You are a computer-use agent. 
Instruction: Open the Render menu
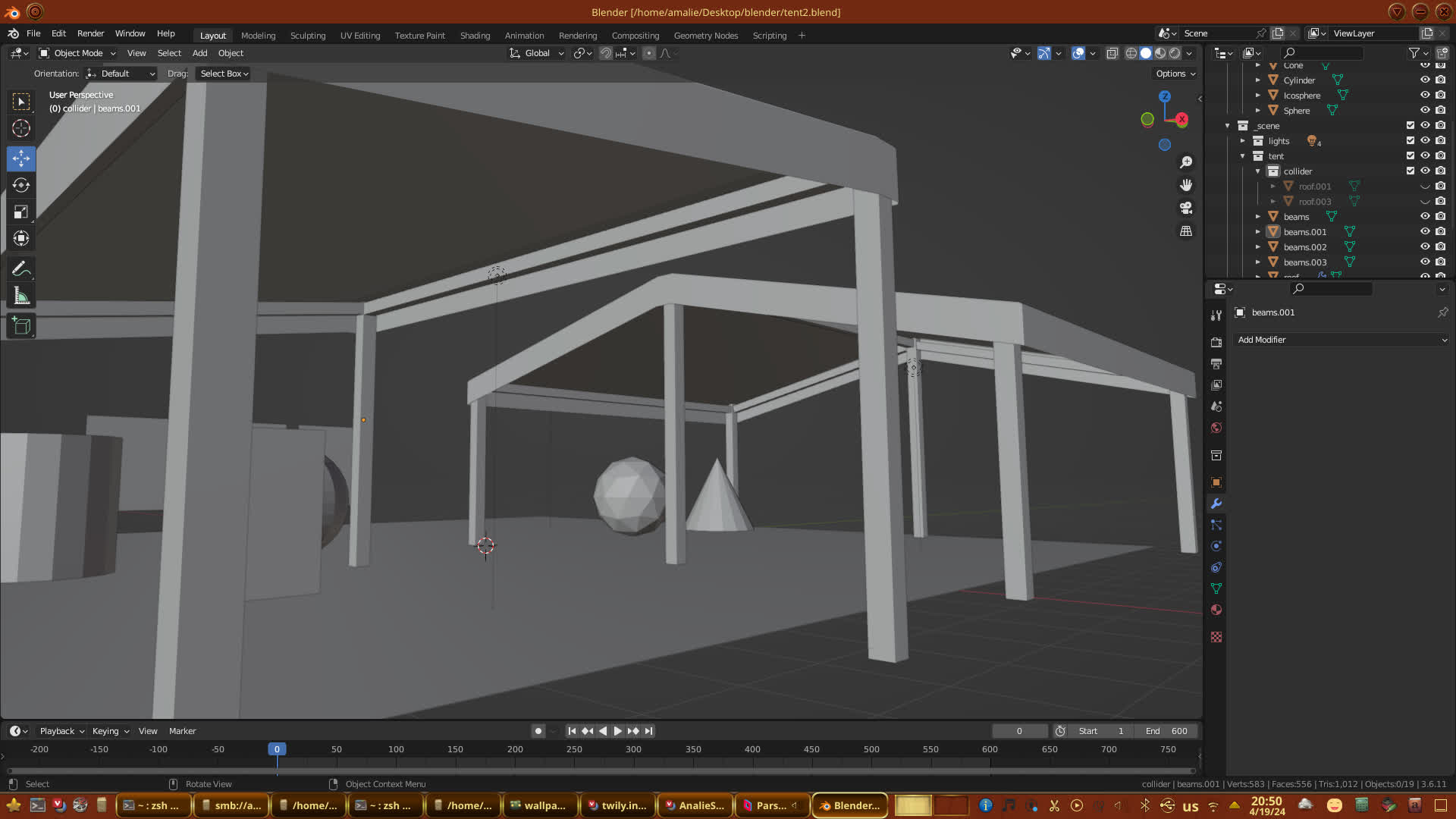[x=90, y=33]
